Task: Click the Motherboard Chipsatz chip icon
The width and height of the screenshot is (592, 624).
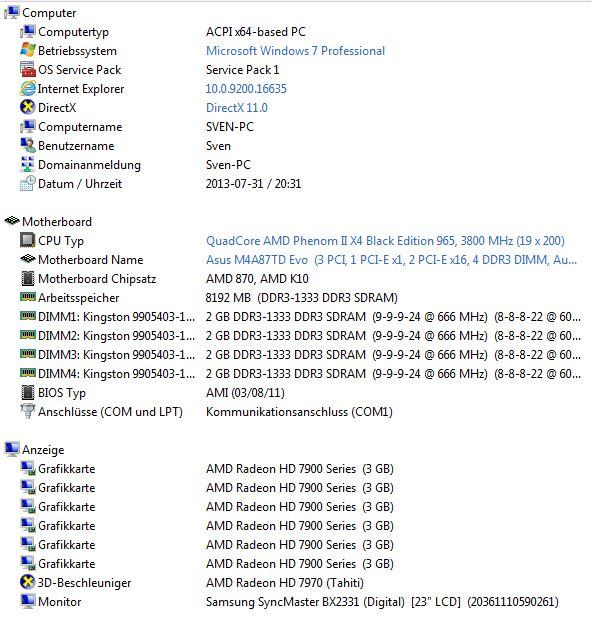Action: (x=27, y=278)
